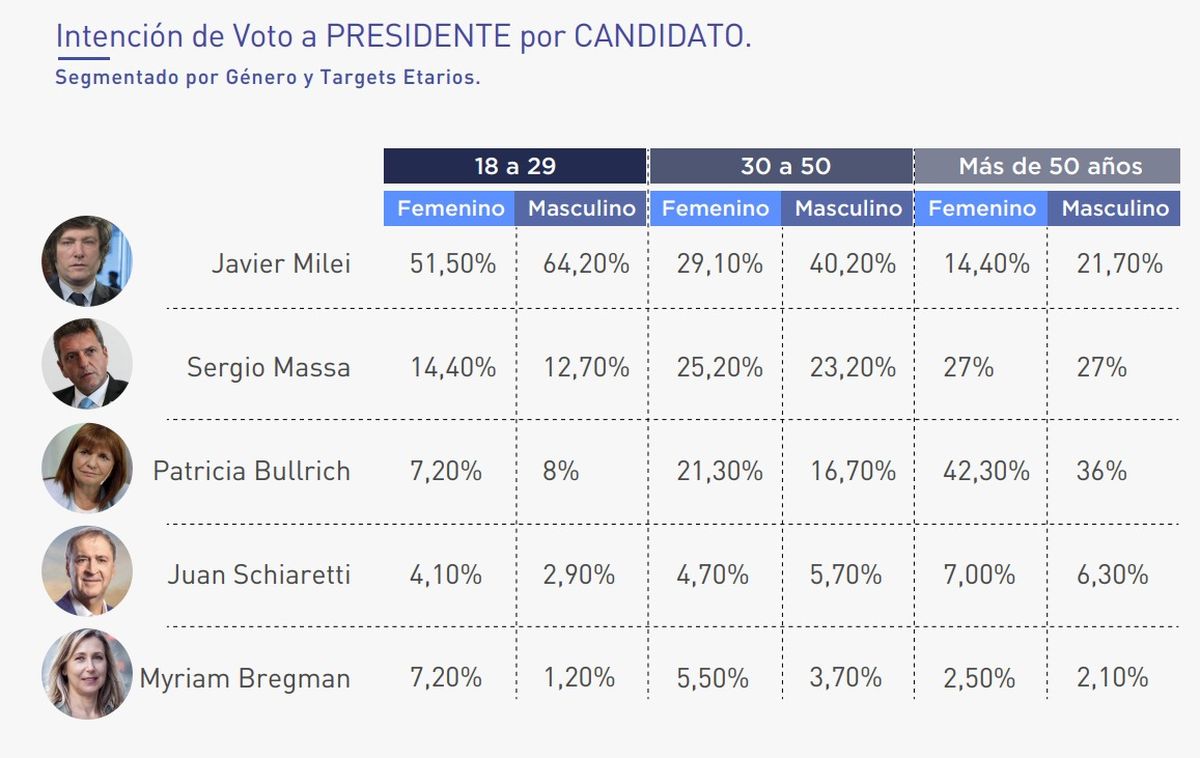Select the 64,20% value cell
Viewport: 1200px width, 758px height.
click(x=586, y=264)
